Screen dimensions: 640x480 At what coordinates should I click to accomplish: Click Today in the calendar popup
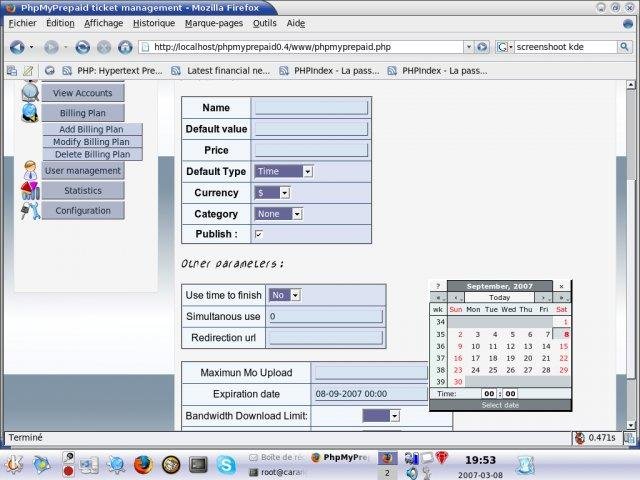(x=500, y=298)
